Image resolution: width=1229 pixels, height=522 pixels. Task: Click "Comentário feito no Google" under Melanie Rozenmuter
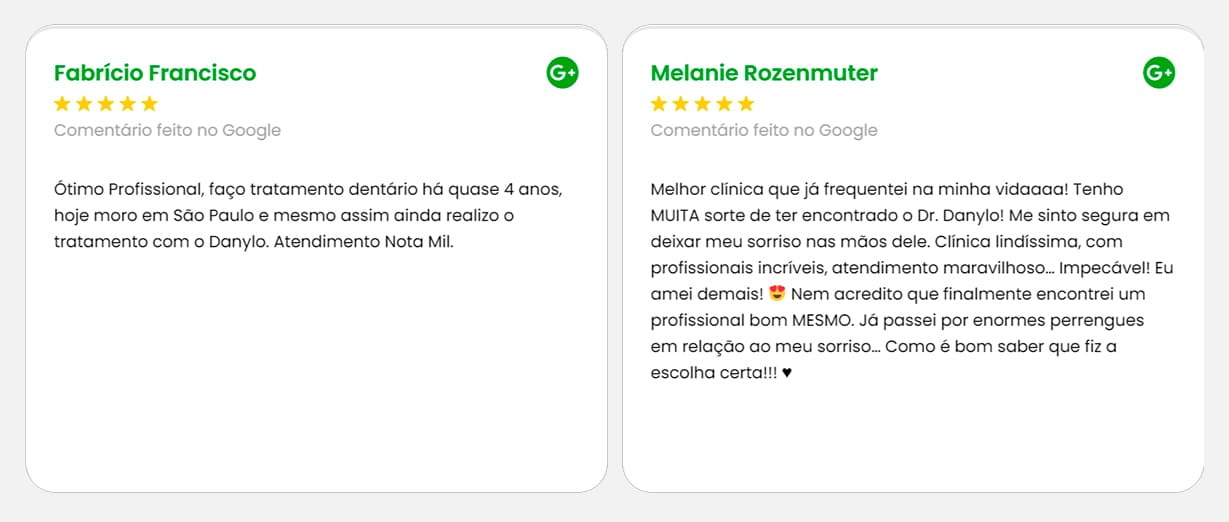pos(764,130)
